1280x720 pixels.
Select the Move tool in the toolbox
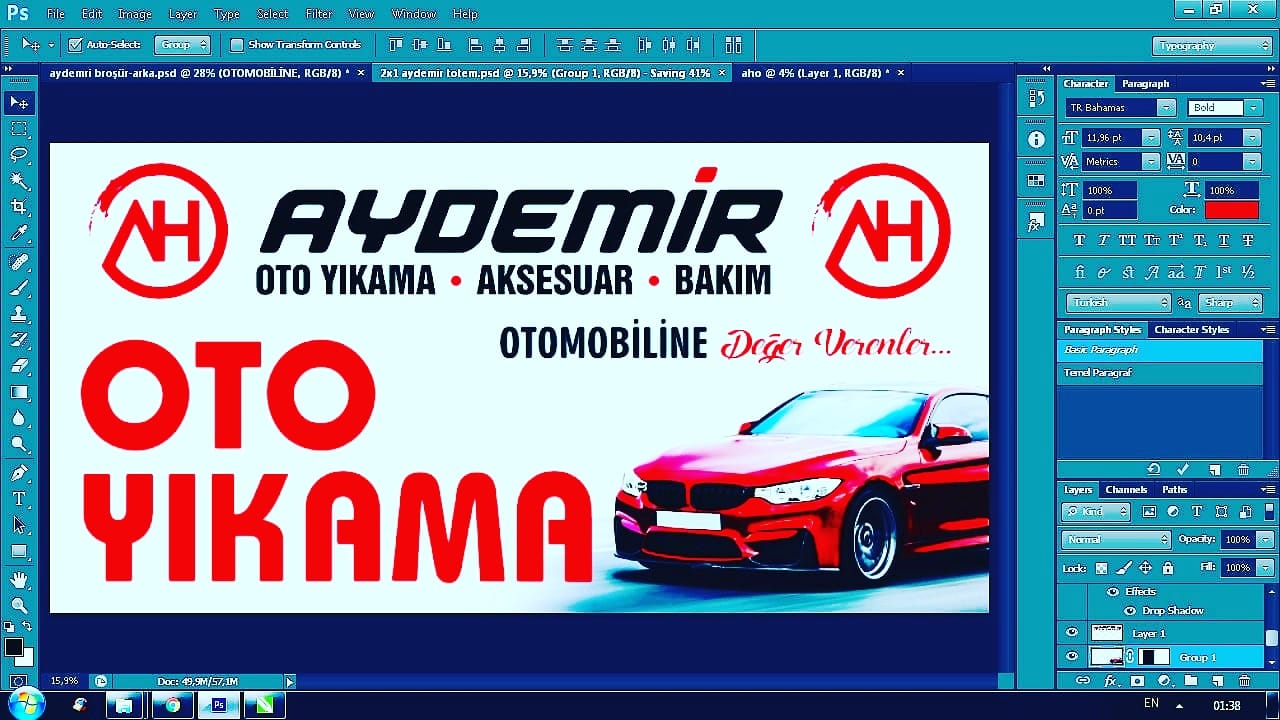[x=19, y=103]
